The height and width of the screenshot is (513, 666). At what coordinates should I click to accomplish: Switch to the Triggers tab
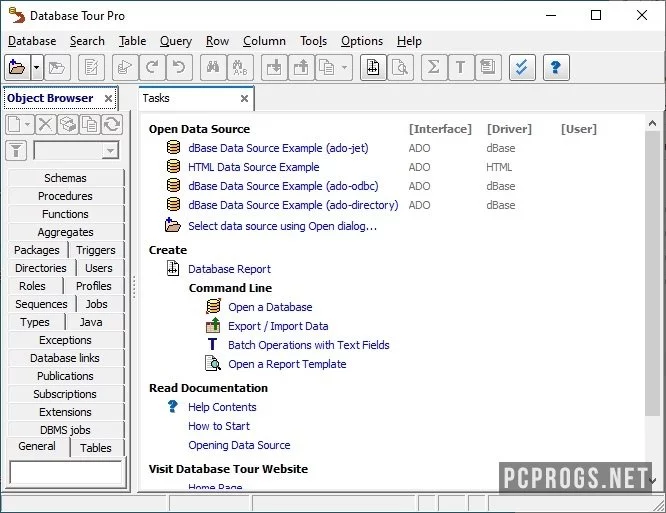[x=96, y=250]
